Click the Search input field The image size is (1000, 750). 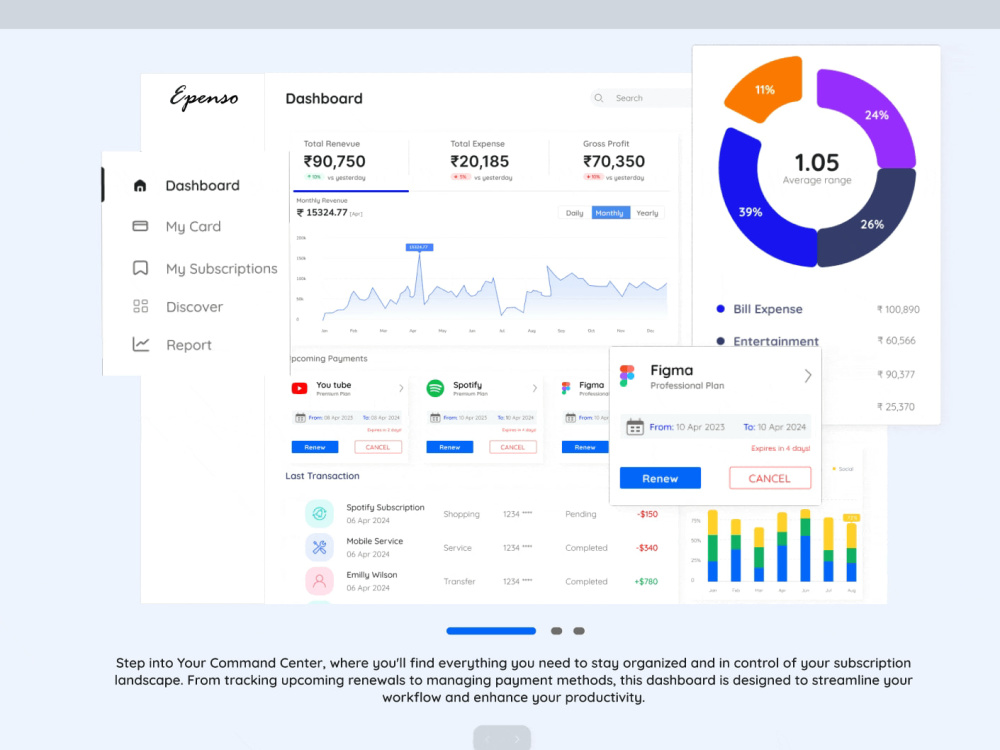(641, 98)
